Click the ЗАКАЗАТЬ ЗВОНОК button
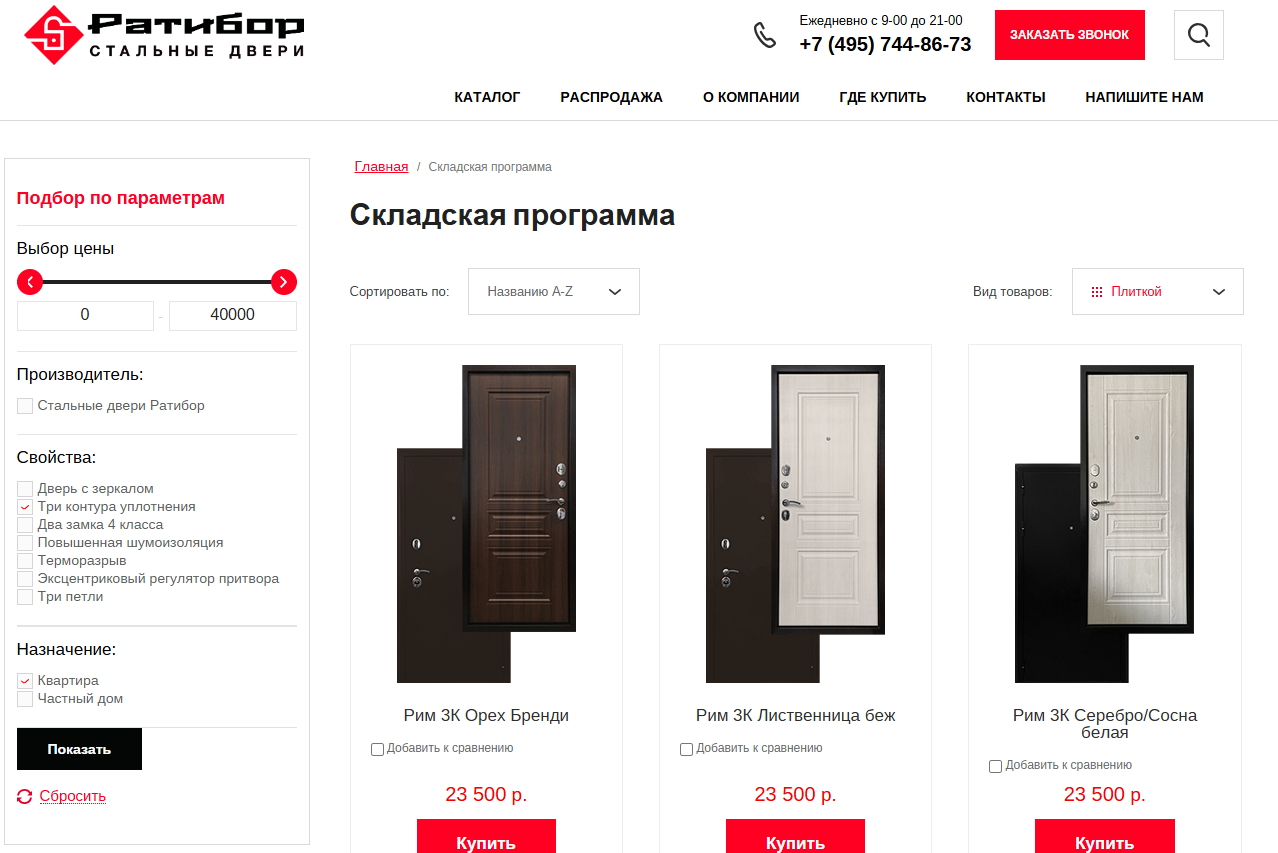The width and height of the screenshot is (1278, 853). point(1070,35)
